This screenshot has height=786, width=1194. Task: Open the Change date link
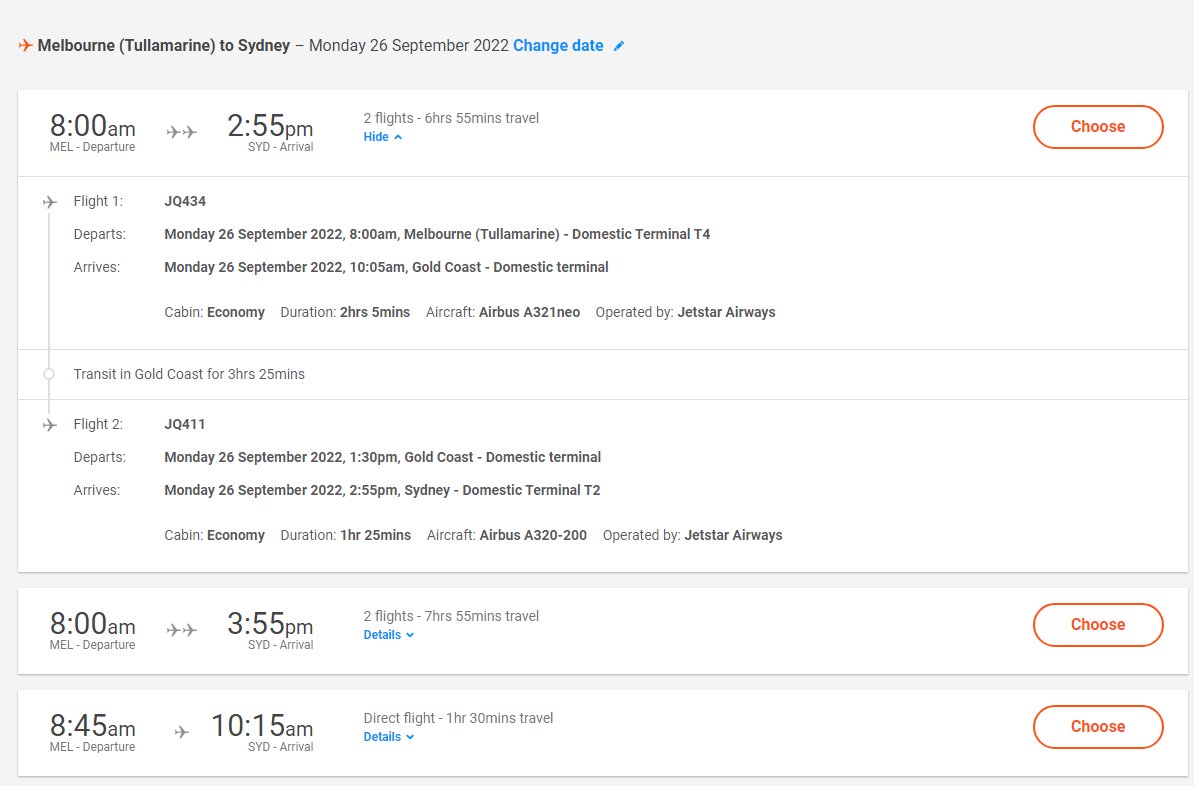click(x=558, y=46)
